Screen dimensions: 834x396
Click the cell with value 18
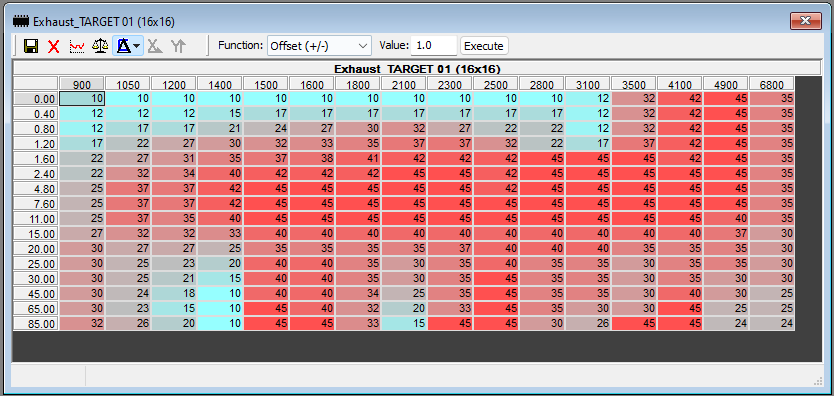click(174, 293)
